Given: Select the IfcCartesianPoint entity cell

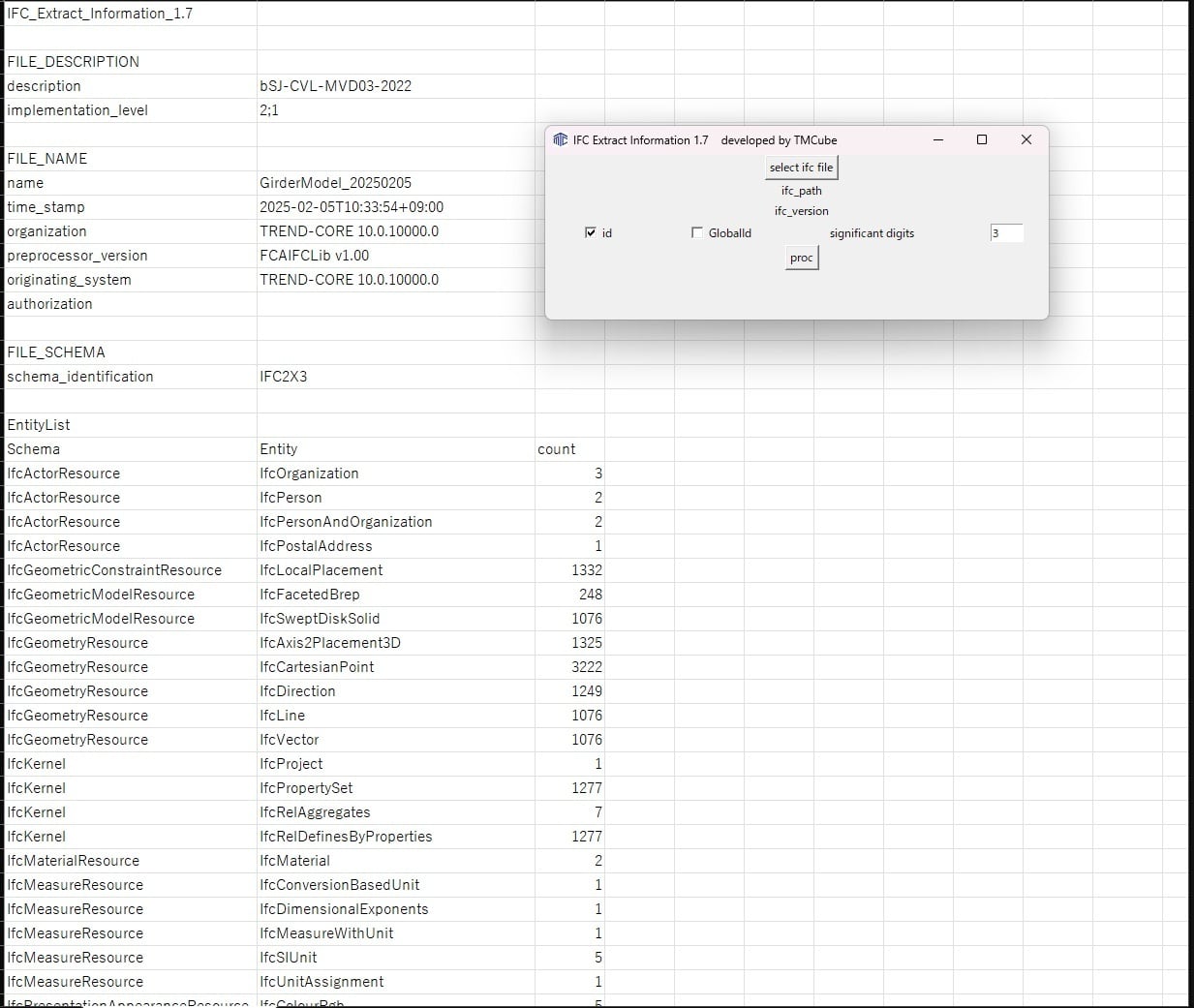Looking at the screenshot, I should coord(317,667).
